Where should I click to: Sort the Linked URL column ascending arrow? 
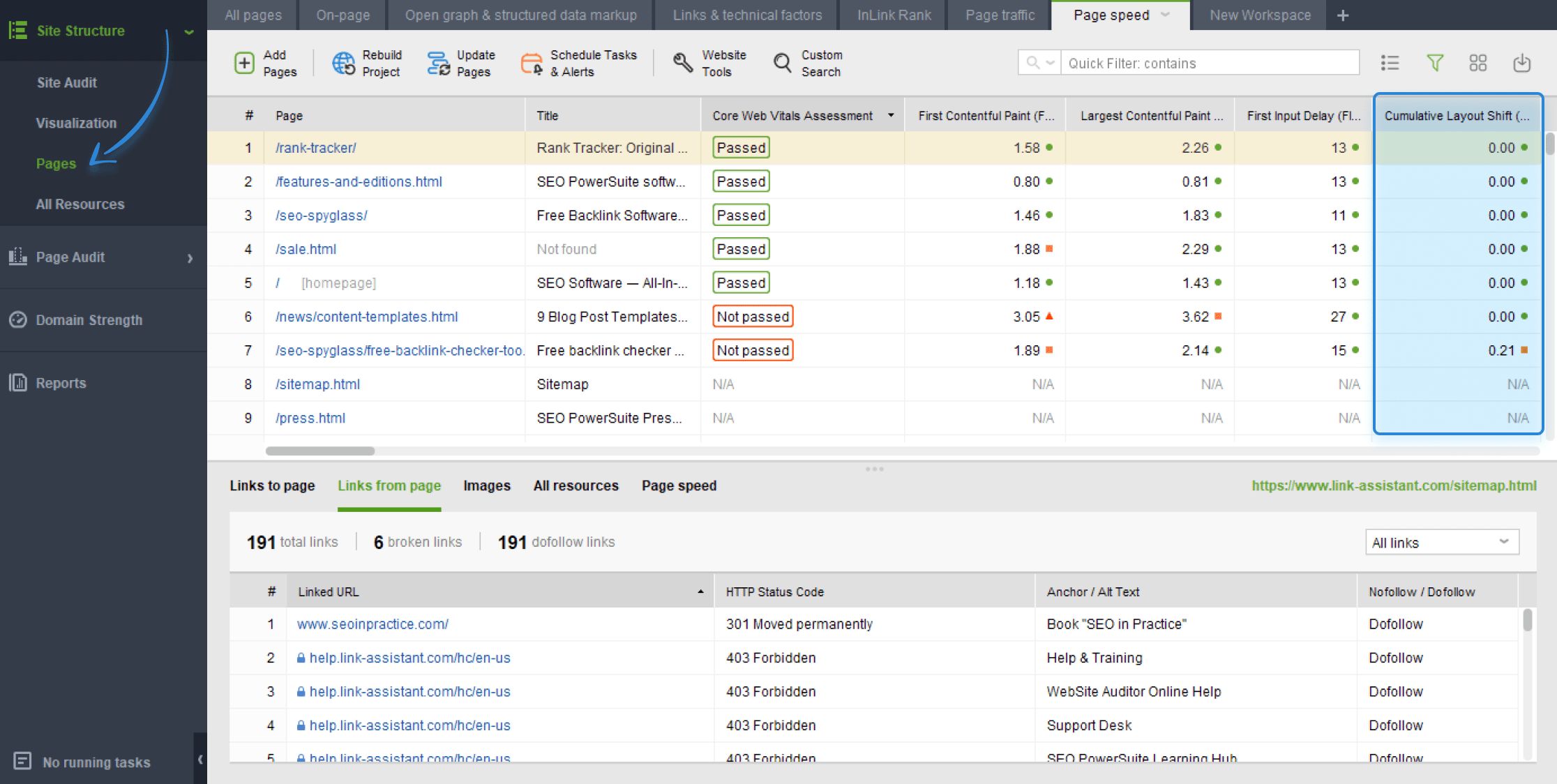(x=700, y=591)
